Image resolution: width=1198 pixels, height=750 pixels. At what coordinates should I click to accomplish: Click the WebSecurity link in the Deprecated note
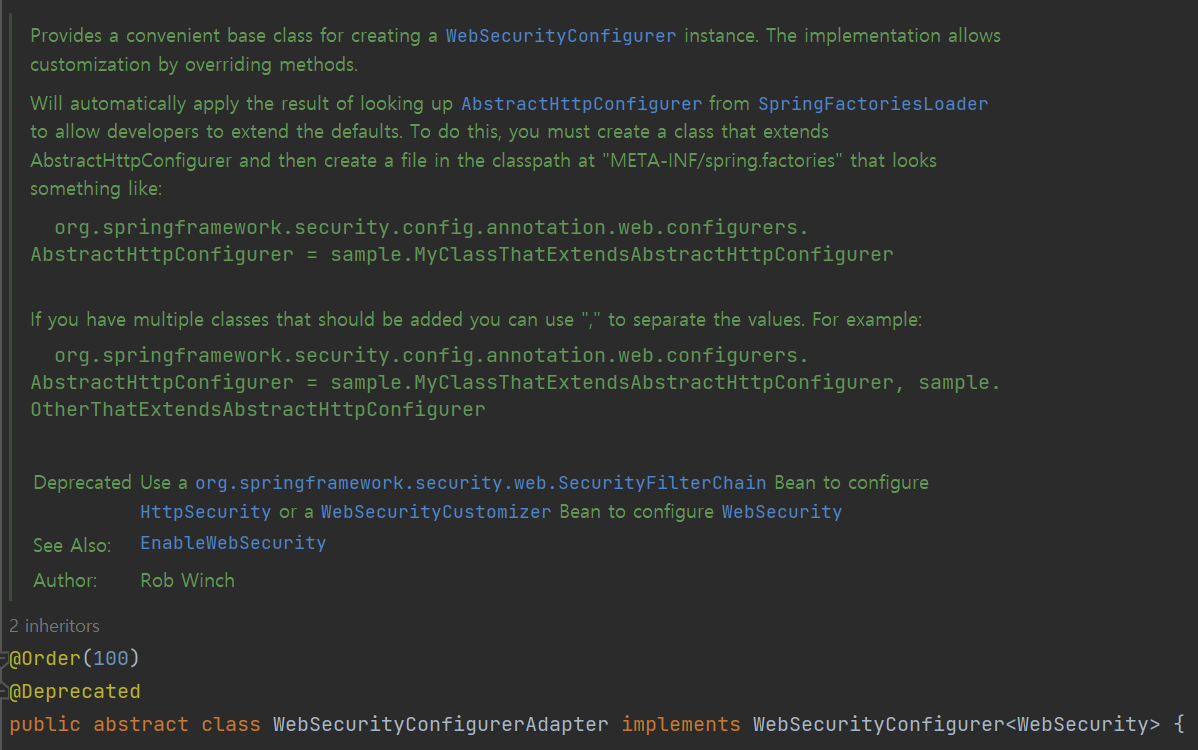pyautogui.click(x=781, y=512)
